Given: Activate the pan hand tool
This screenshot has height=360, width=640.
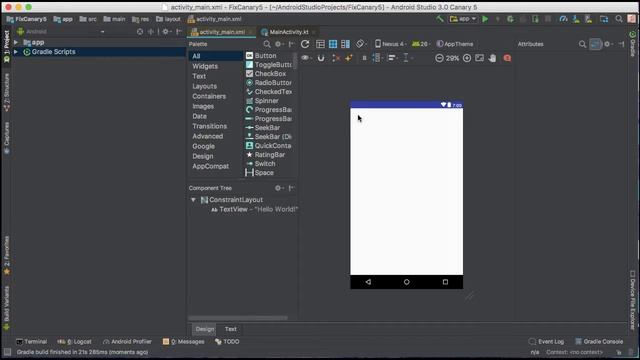Looking at the screenshot, I should [493, 58].
